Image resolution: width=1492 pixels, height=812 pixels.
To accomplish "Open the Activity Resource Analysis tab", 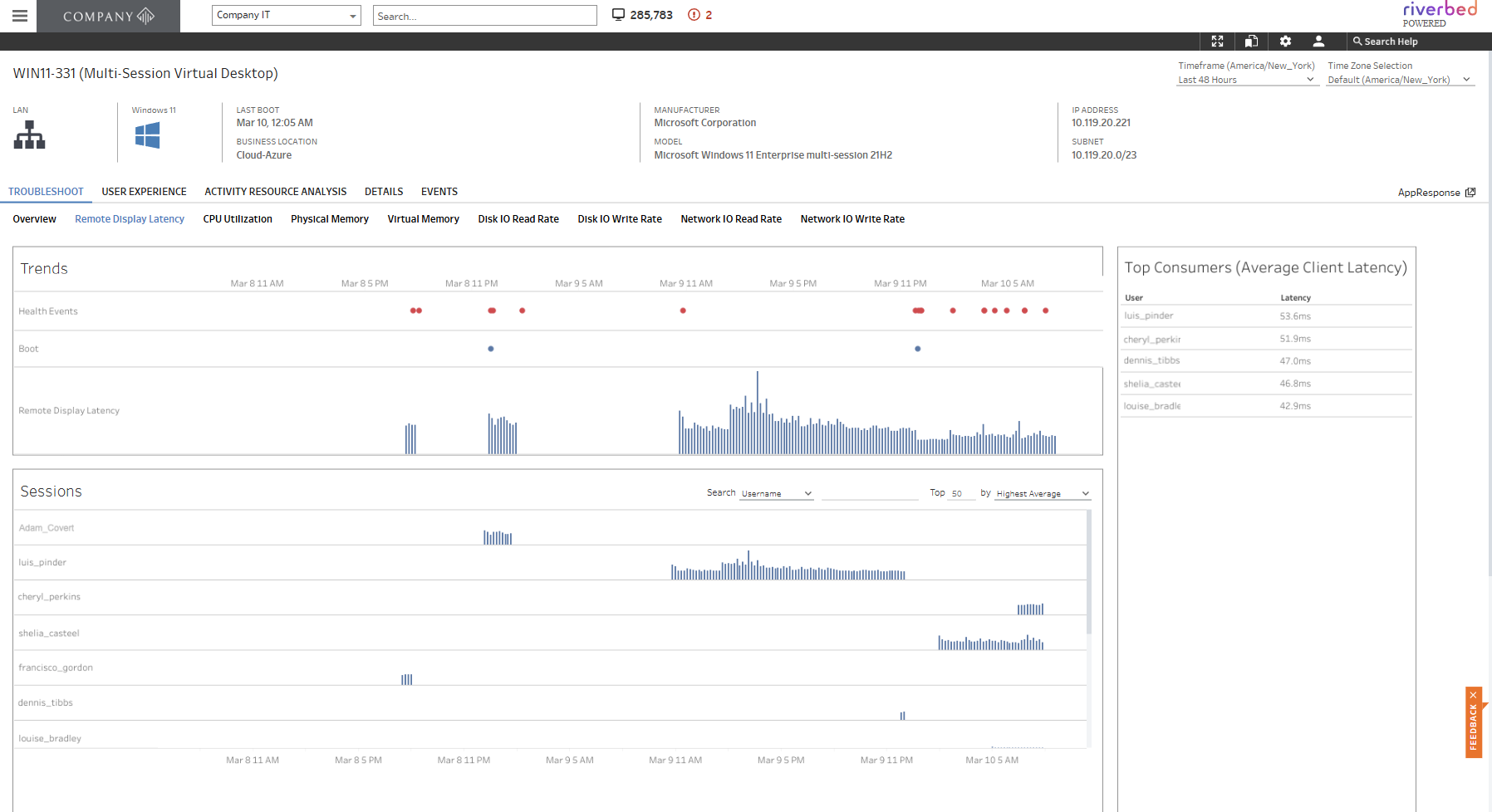I will tap(276, 192).
